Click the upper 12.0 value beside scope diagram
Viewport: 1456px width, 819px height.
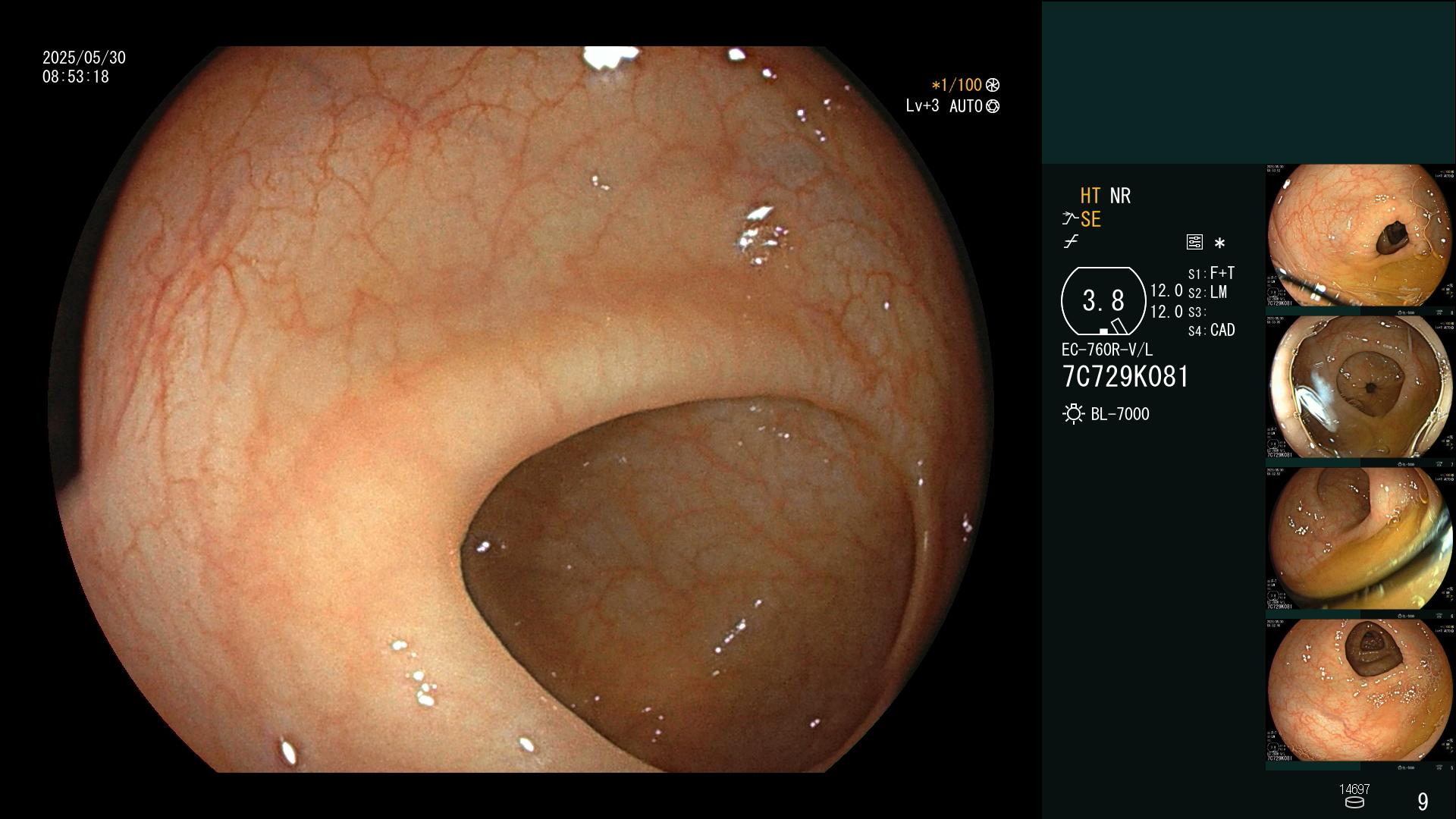1166,291
